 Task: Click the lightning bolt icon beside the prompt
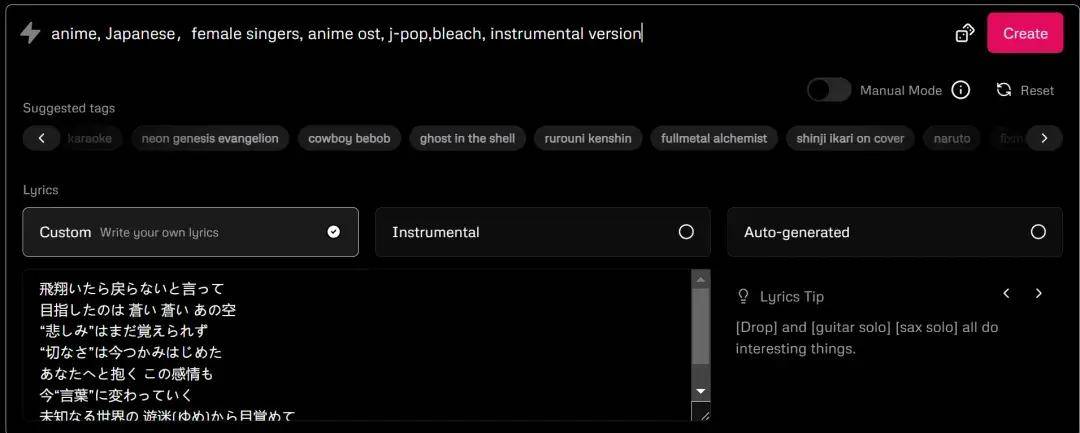(x=30, y=33)
